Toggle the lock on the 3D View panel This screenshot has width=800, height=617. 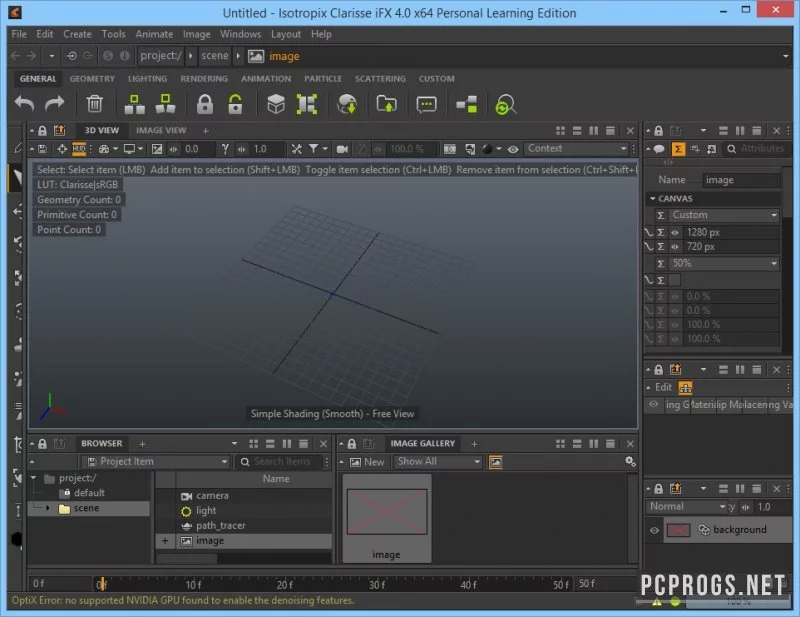pos(42,131)
